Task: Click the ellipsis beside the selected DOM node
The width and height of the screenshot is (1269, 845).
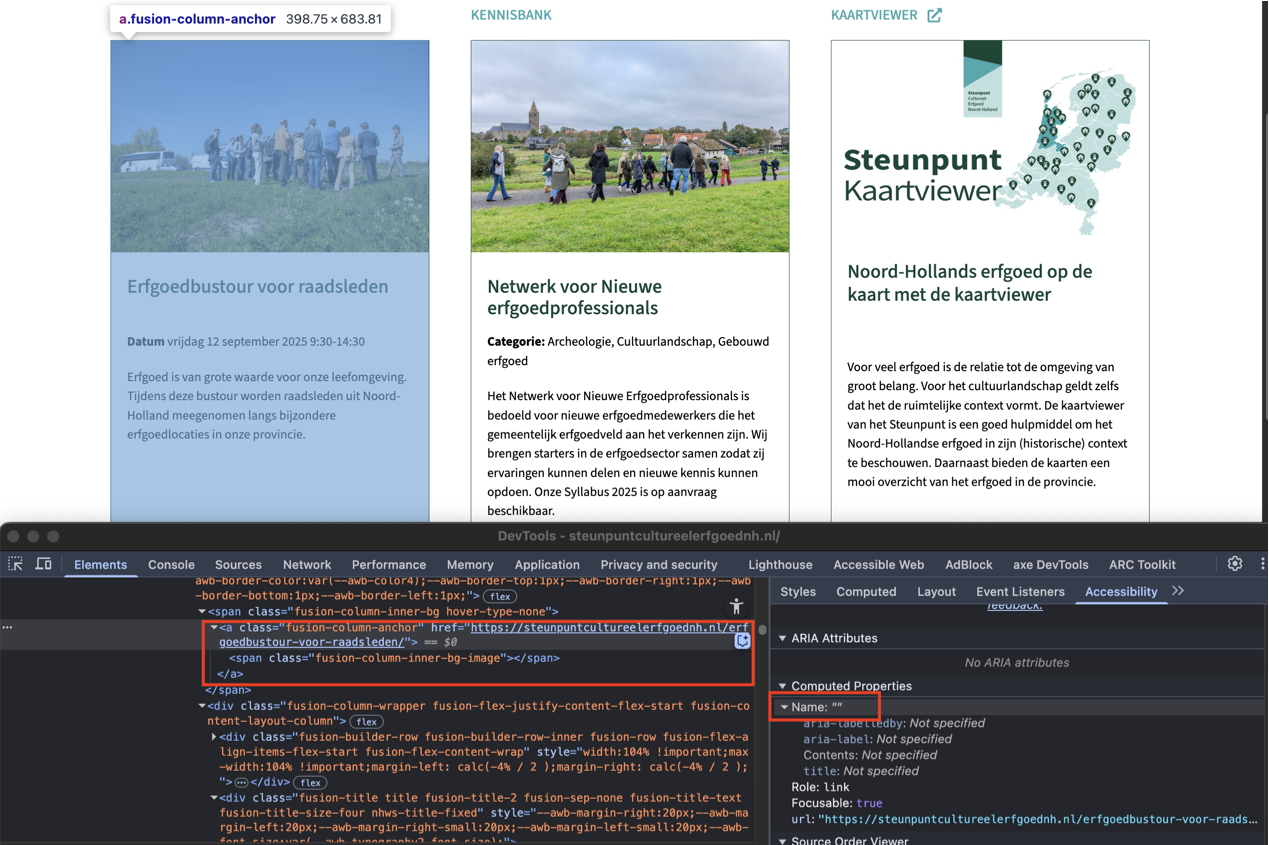Action: click(8, 627)
